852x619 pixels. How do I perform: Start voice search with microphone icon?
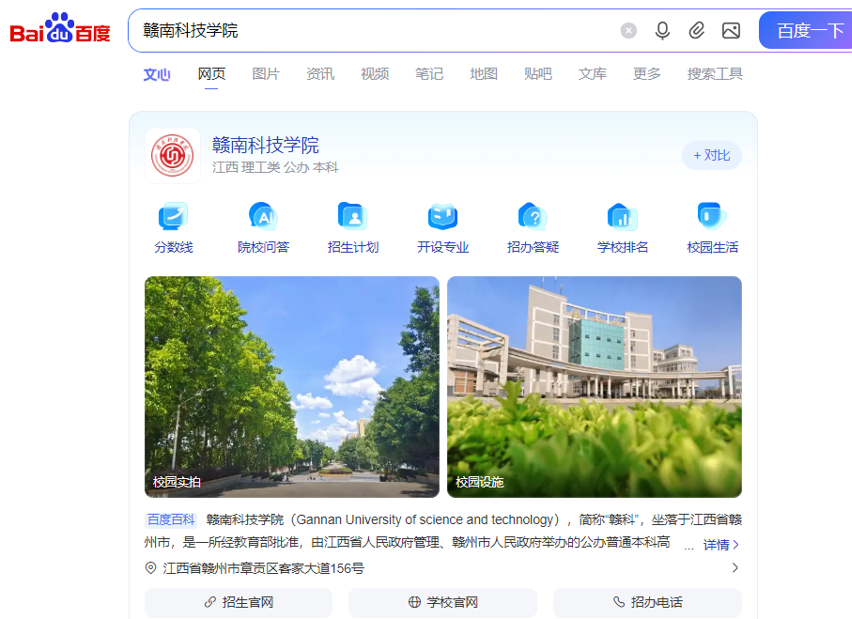pyautogui.click(x=662, y=30)
